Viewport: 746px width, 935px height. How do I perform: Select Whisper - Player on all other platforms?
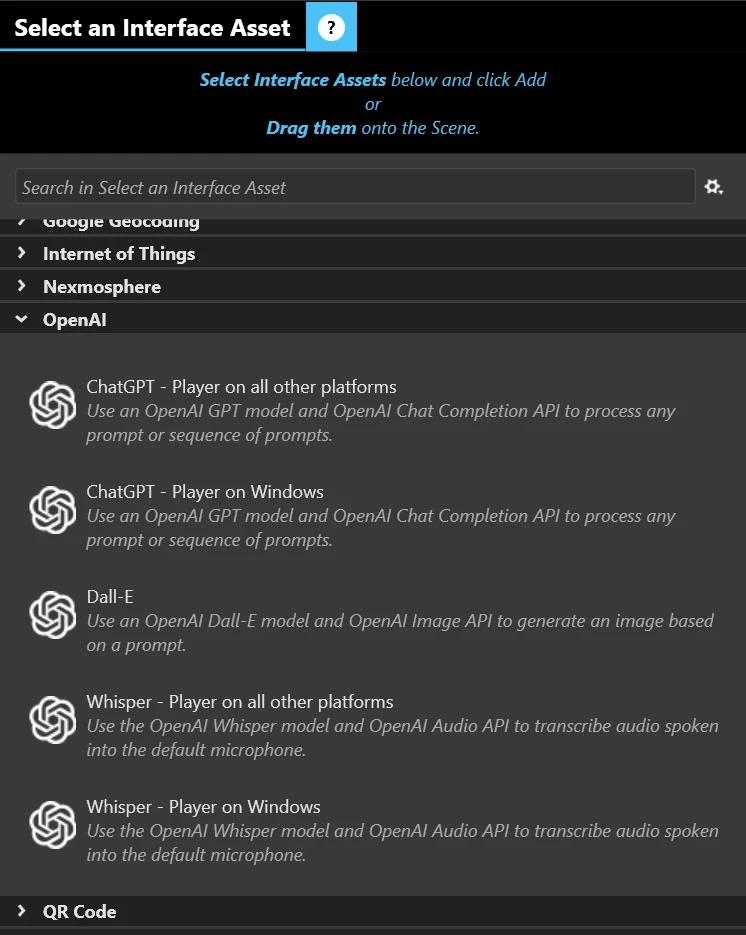[240, 702]
